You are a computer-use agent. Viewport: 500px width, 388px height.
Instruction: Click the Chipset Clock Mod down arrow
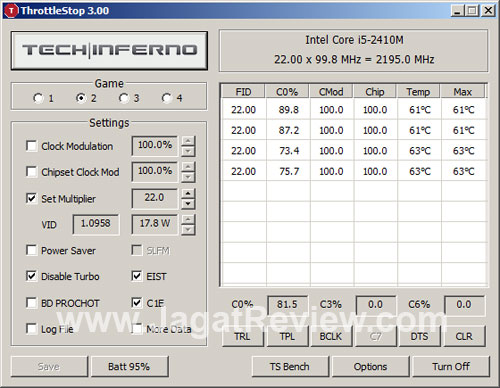click(x=188, y=177)
